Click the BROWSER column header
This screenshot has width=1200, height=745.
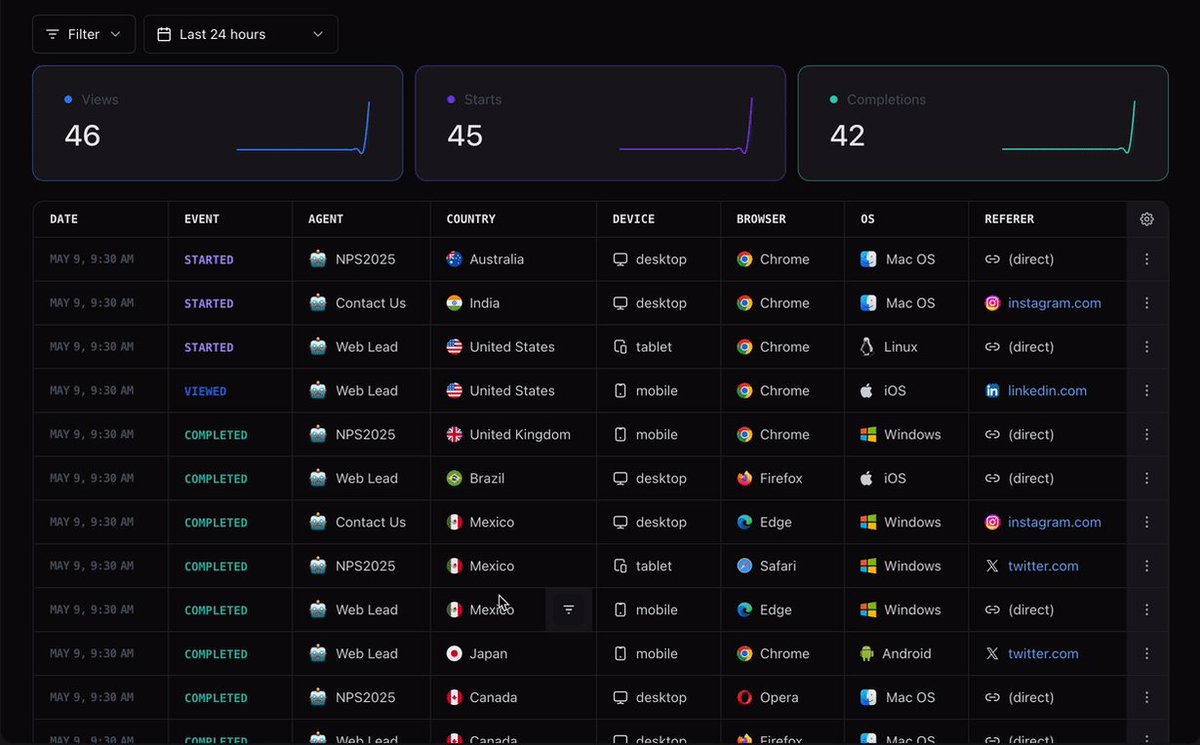(x=761, y=219)
